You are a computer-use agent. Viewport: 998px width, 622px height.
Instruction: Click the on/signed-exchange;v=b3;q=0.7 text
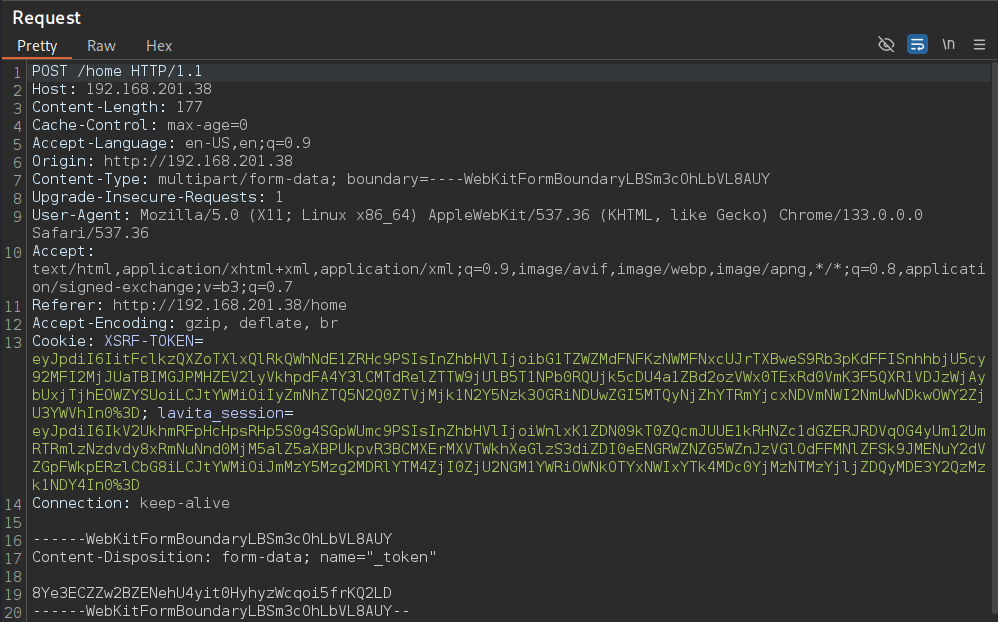162,287
